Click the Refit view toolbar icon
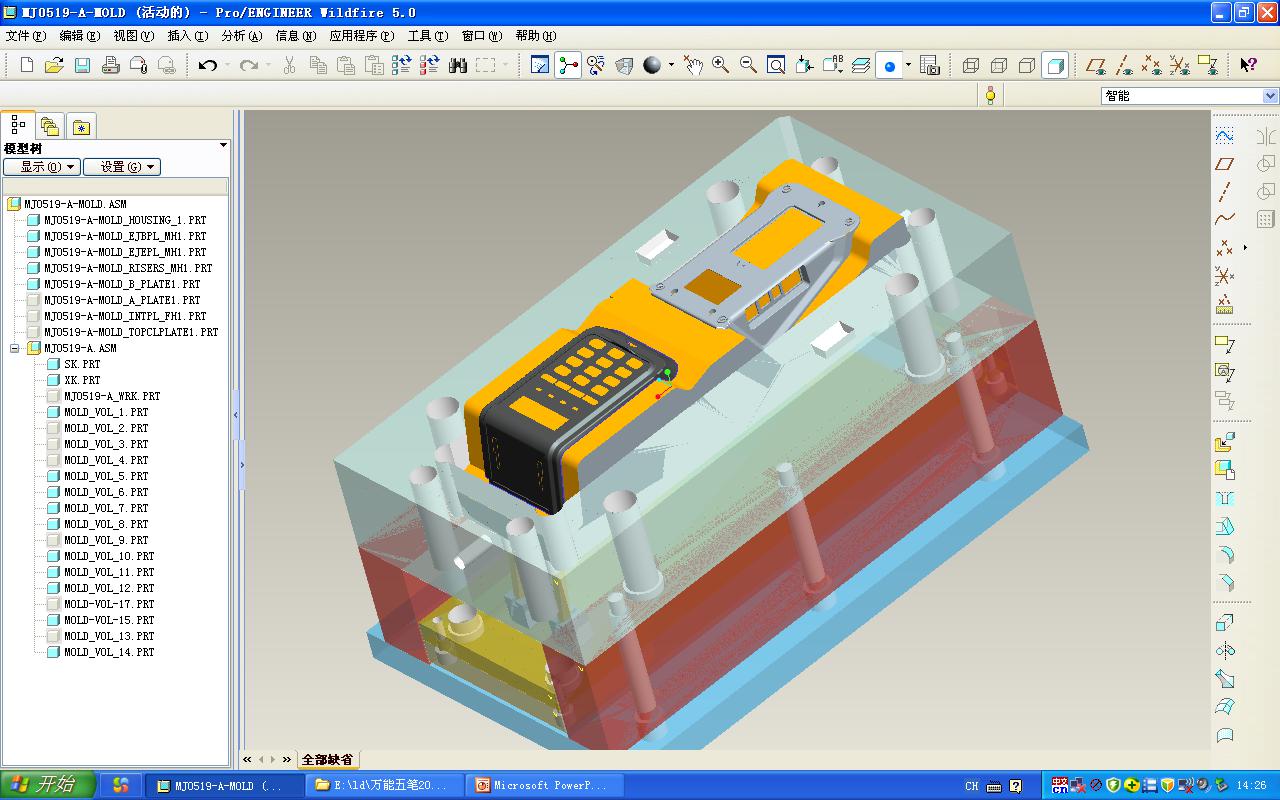1280x800 pixels. tap(776, 65)
